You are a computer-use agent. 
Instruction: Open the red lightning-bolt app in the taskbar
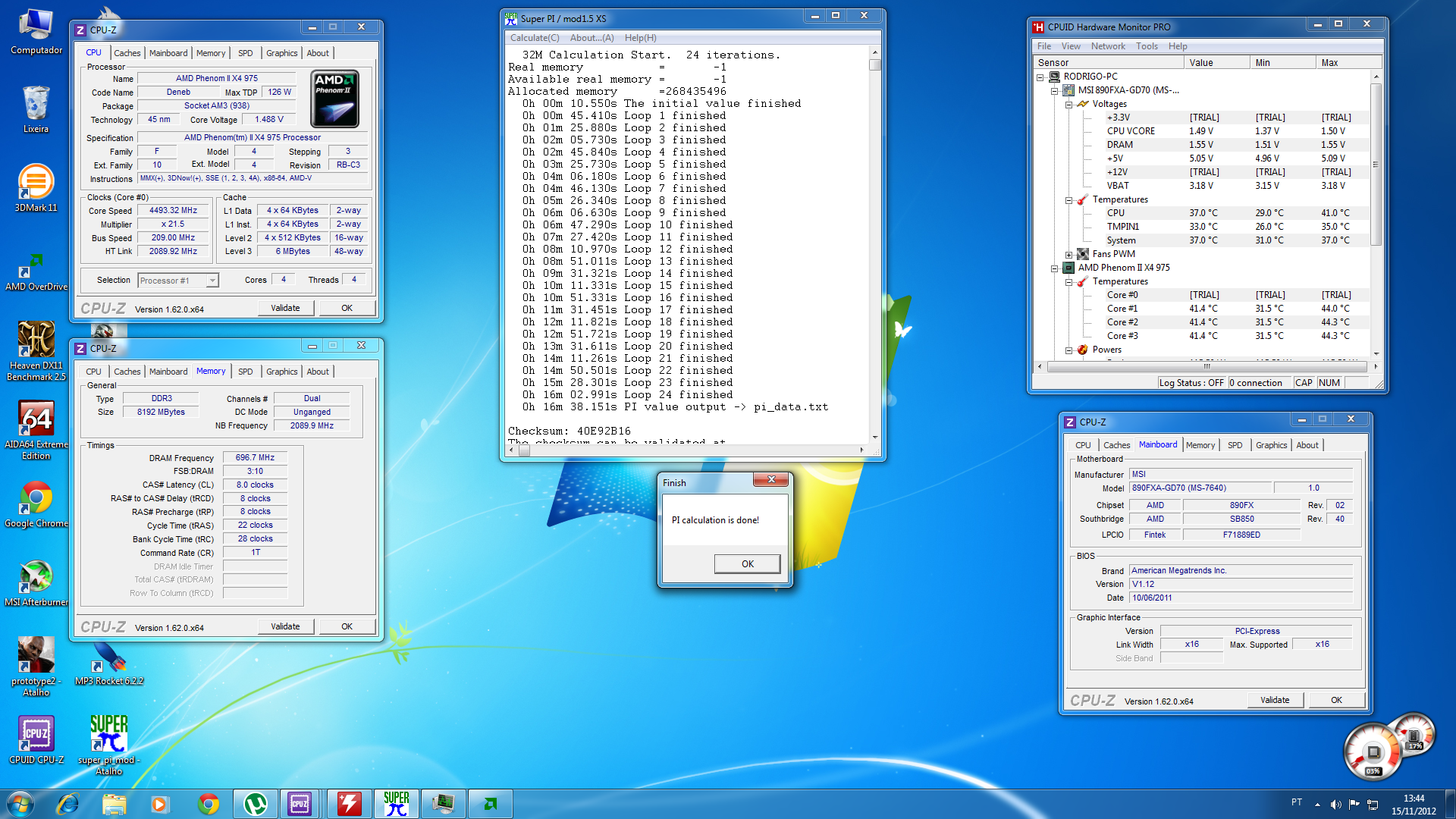[x=349, y=804]
